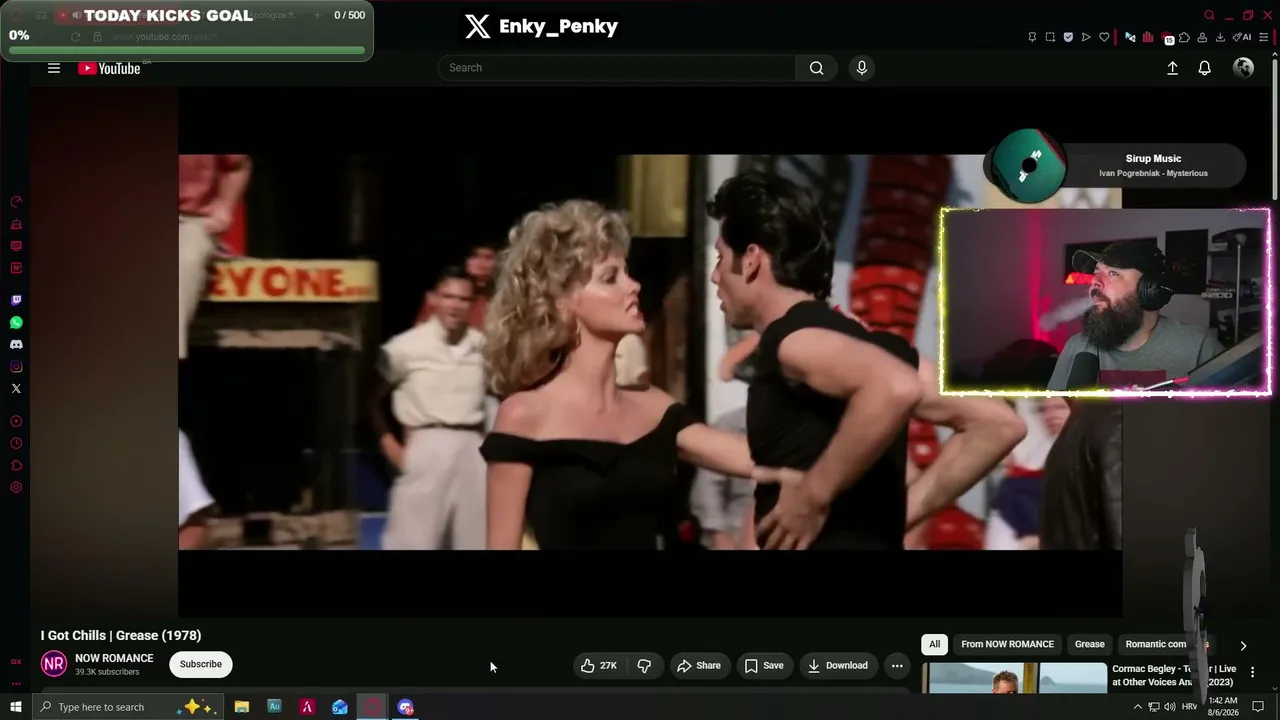Open Discord in the browser sidebar
This screenshot has height=720, width=1280.
pos(16,344)
